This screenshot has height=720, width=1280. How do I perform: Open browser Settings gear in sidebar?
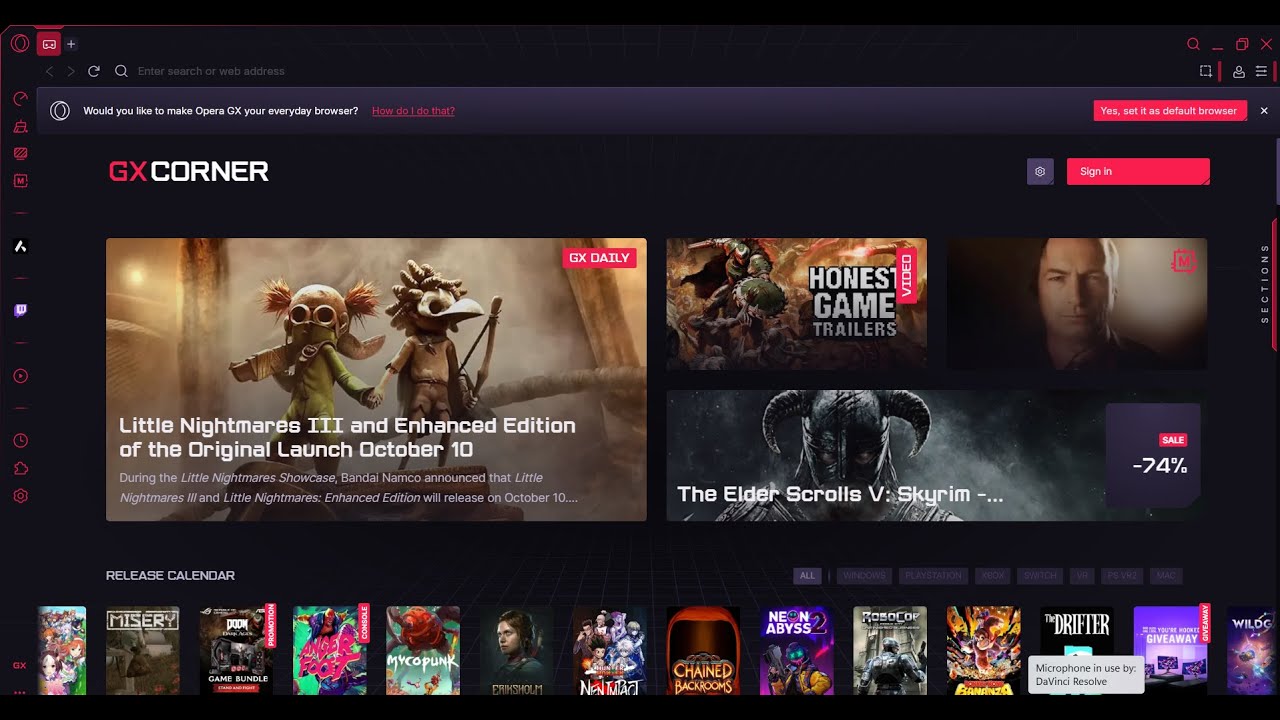(x=20, y=496)
